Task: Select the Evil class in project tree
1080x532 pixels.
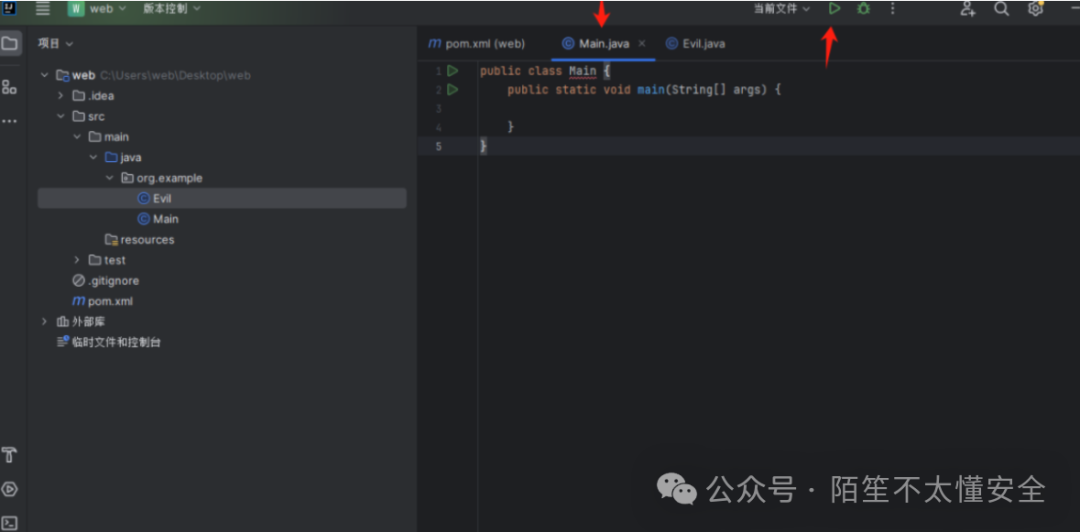Action: tap(222, 198)
